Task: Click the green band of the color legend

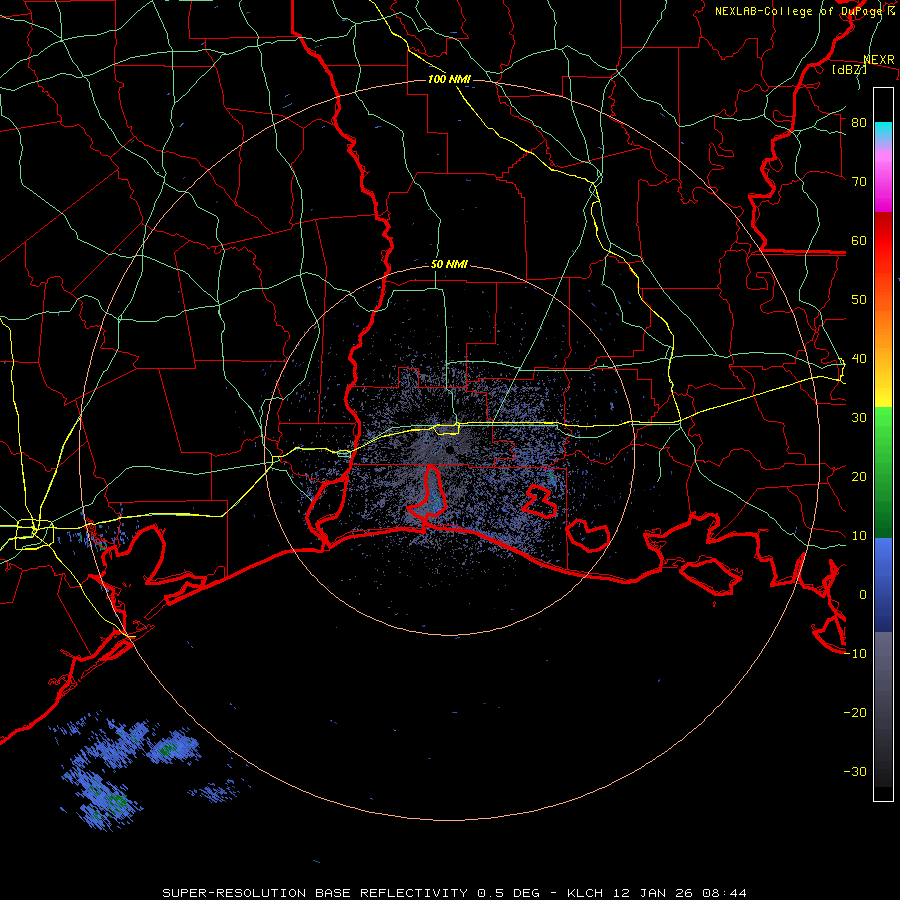Action: click(883, 472)
